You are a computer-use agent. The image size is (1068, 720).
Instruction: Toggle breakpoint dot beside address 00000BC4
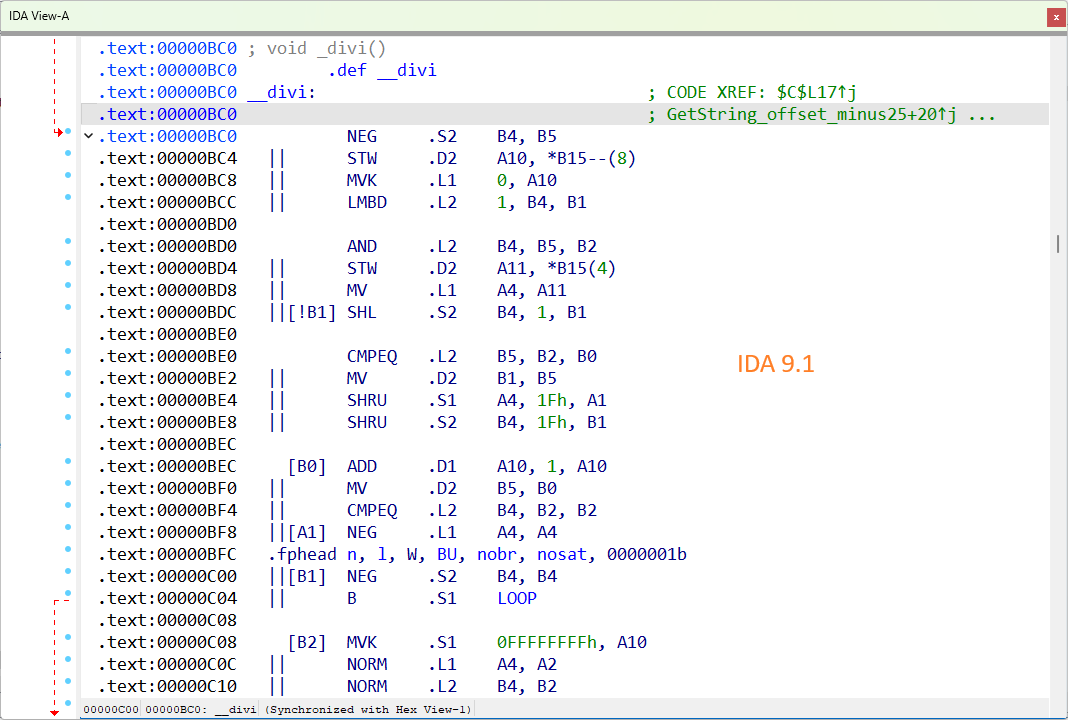pos(68,153)
